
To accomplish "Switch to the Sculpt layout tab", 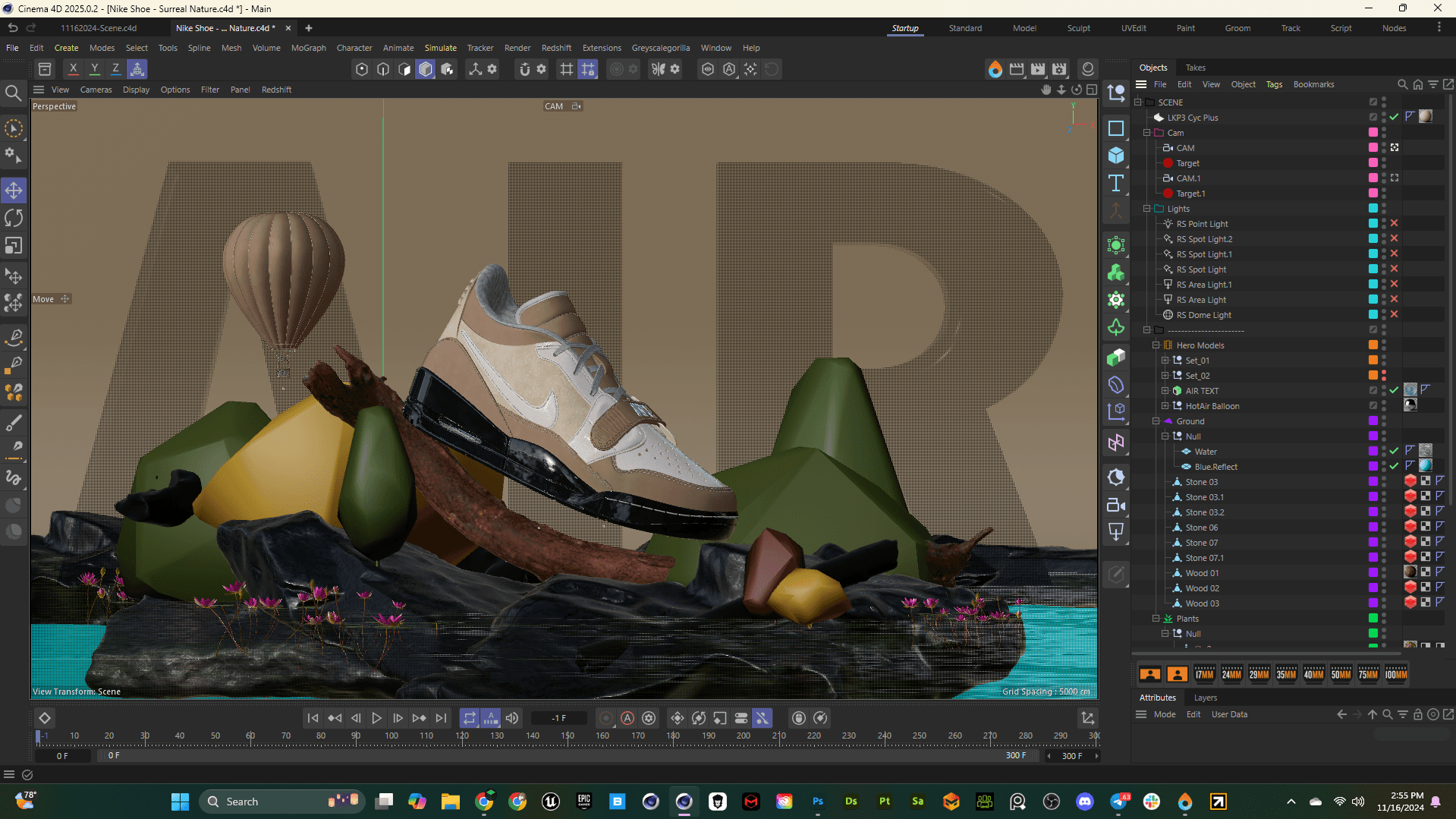I will tap(1078, 28).
